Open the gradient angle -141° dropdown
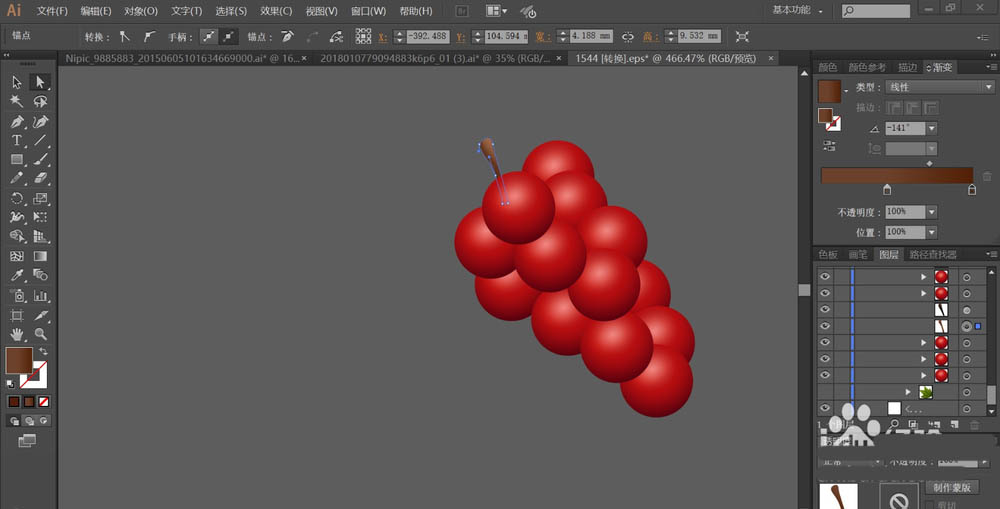The width and height of the screenshot is (1000, 509). pyautogui.click(x=932, y=128)
